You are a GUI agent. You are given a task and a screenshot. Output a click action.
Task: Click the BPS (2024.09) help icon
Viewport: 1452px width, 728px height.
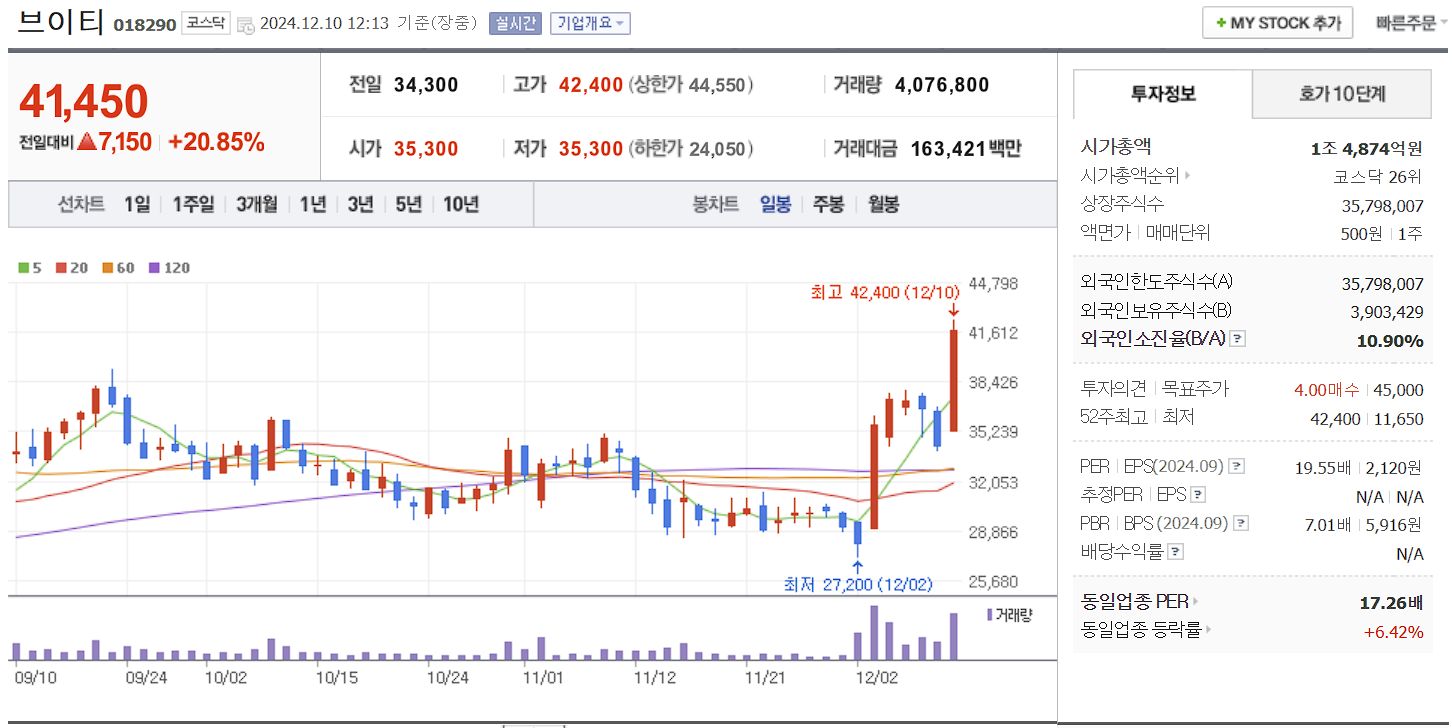pyautogui.click(x=1240, y=523)
